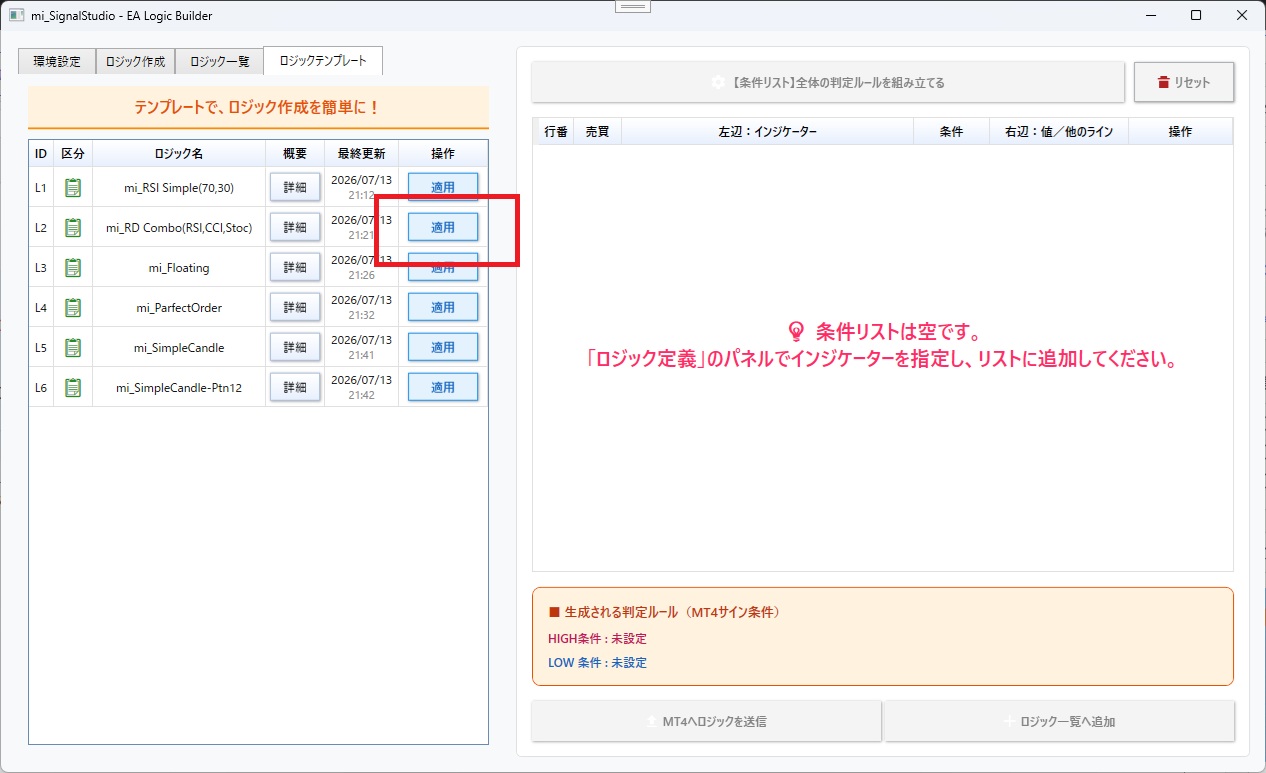Click the 条件 column header
This screenshot has width=1266, height=773.
pyautogui.click(x=951, y=131)
